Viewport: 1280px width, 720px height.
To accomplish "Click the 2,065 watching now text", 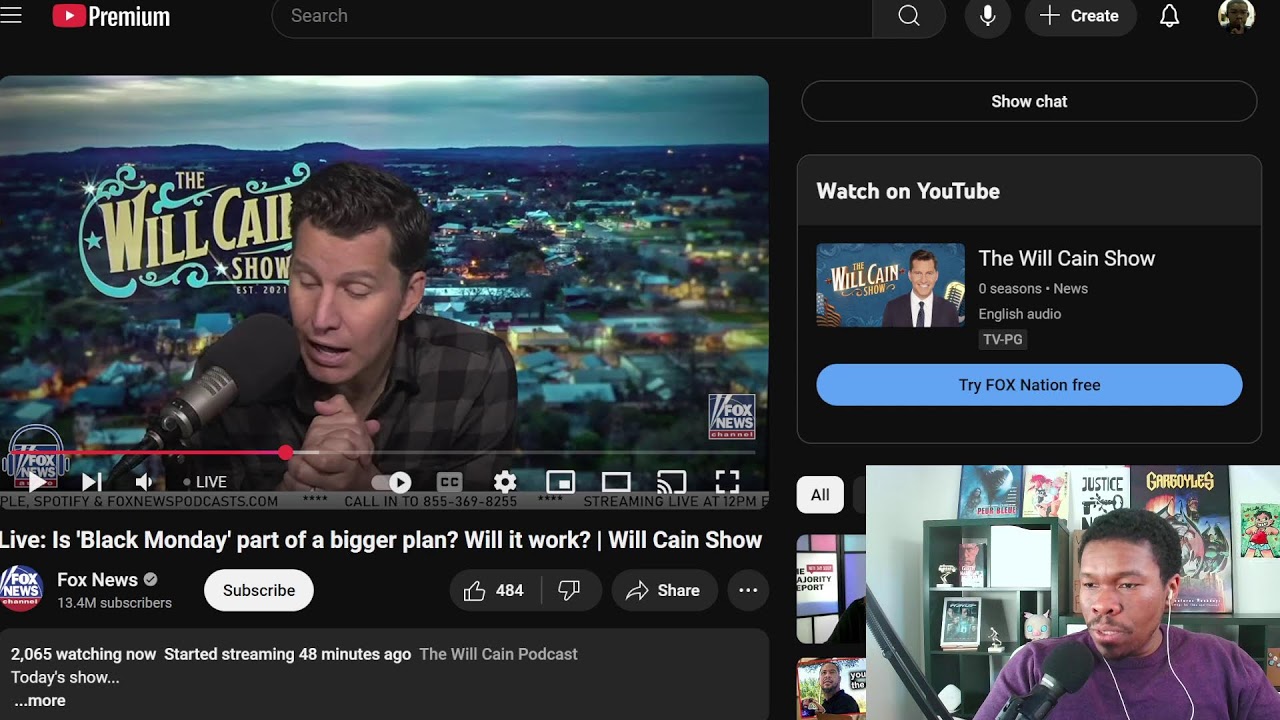I will click(83, 654).
